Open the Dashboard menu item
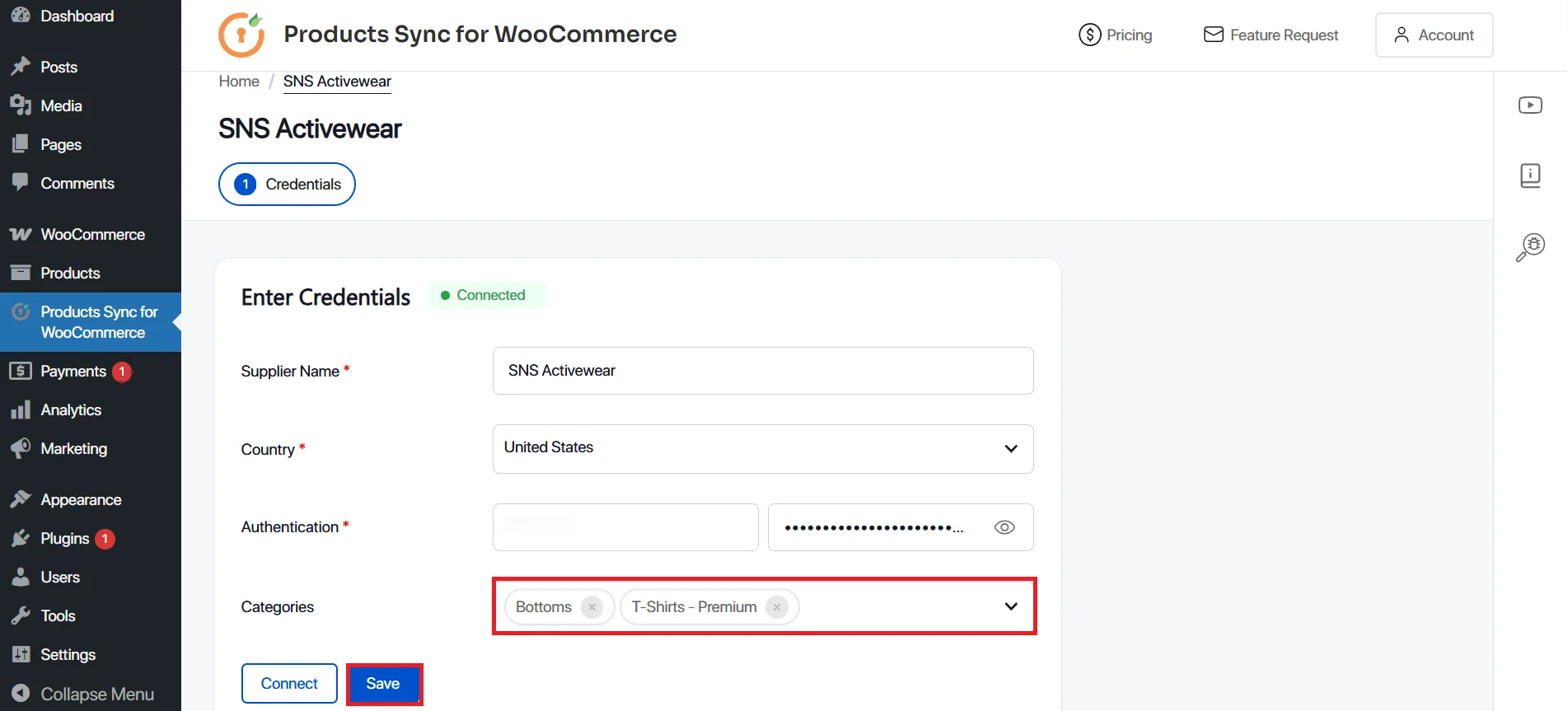The image size is (1568, 711). pyautogui.click(x=77, y=16)
